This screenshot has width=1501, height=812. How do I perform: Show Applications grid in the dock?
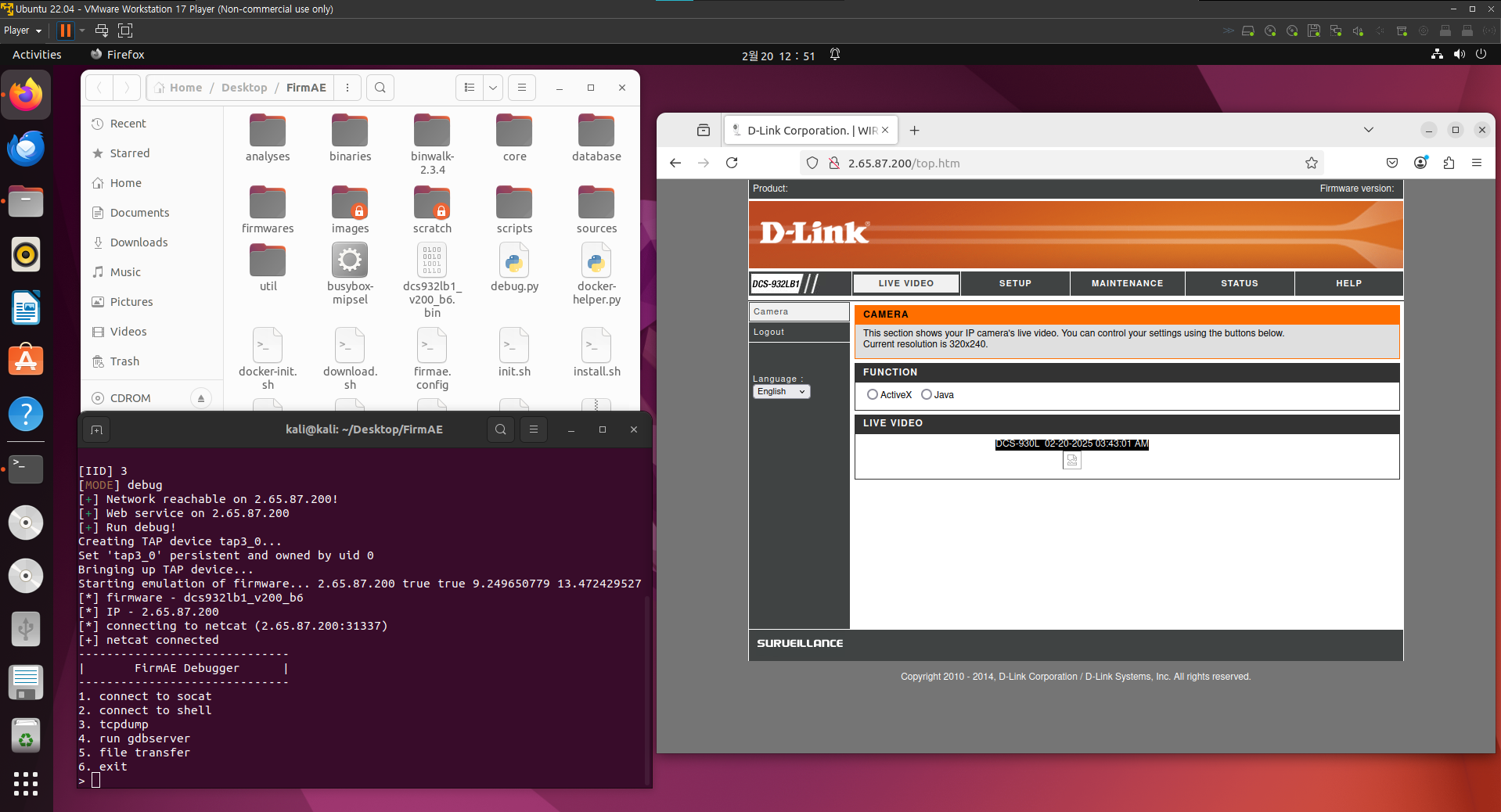tap(26, 783)
